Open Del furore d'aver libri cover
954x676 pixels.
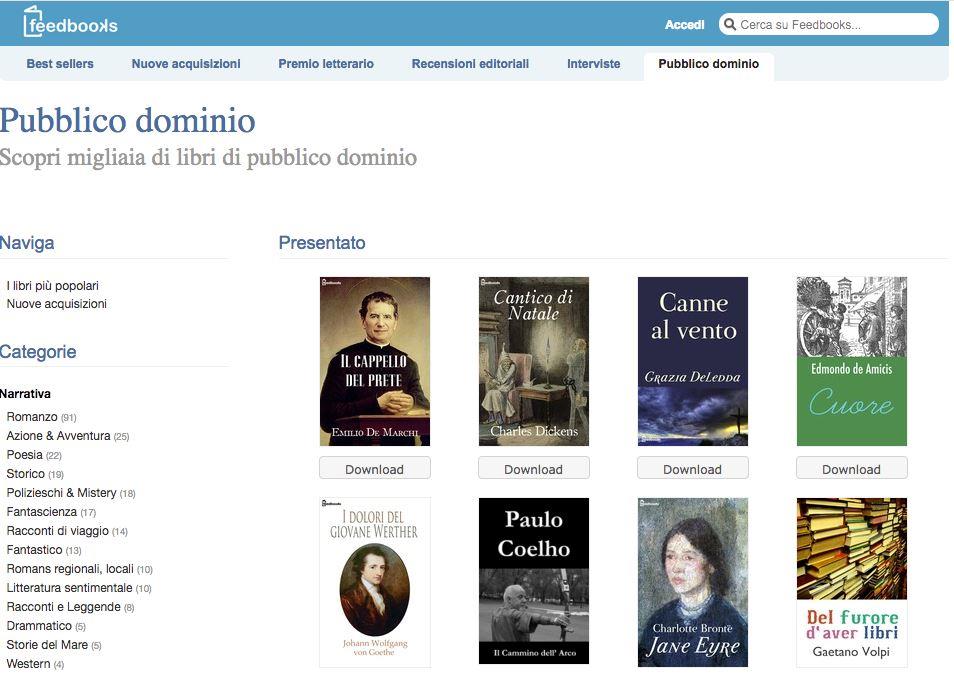point(851,582)
